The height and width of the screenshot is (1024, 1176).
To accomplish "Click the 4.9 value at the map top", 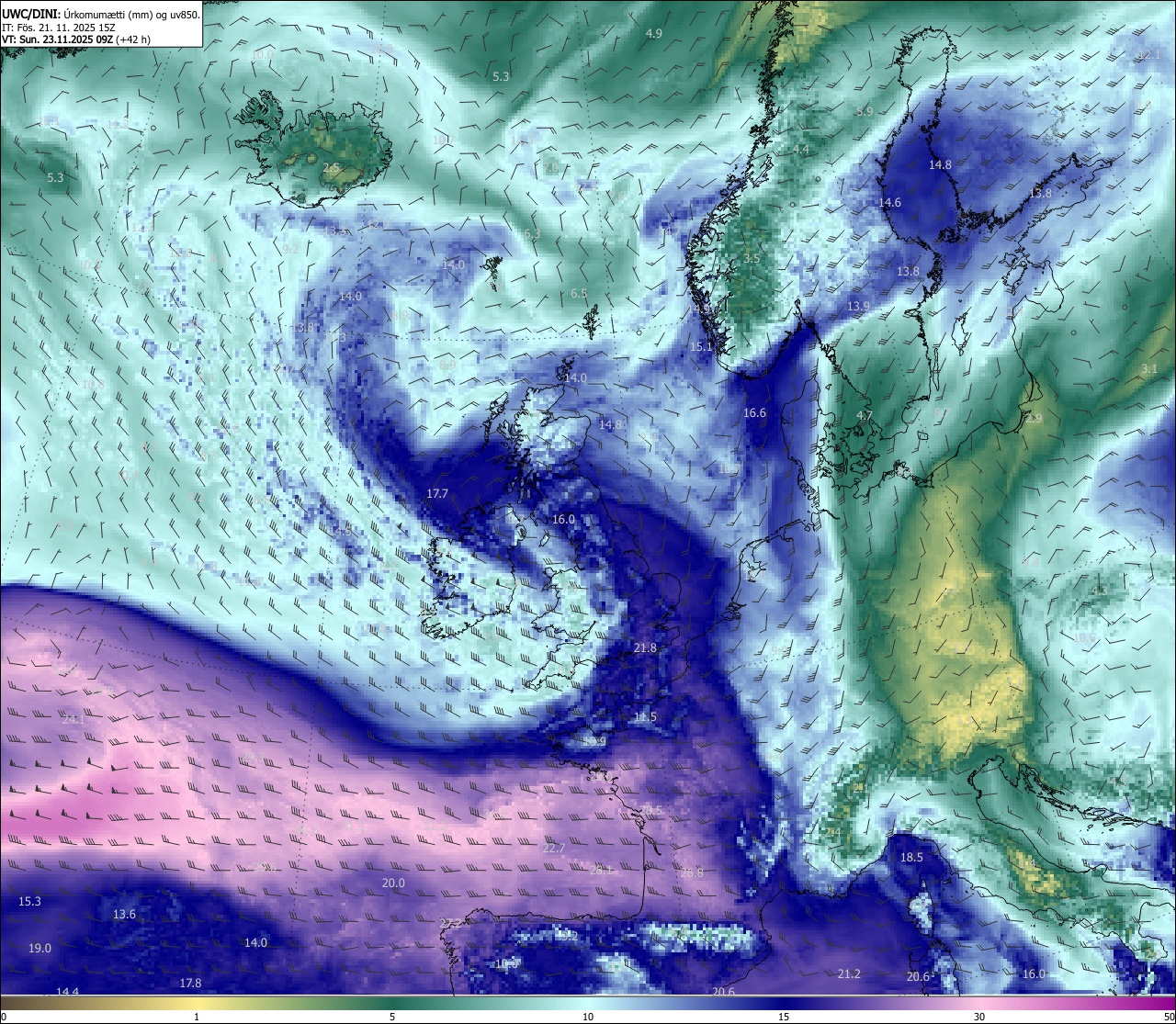I will 653,34.
